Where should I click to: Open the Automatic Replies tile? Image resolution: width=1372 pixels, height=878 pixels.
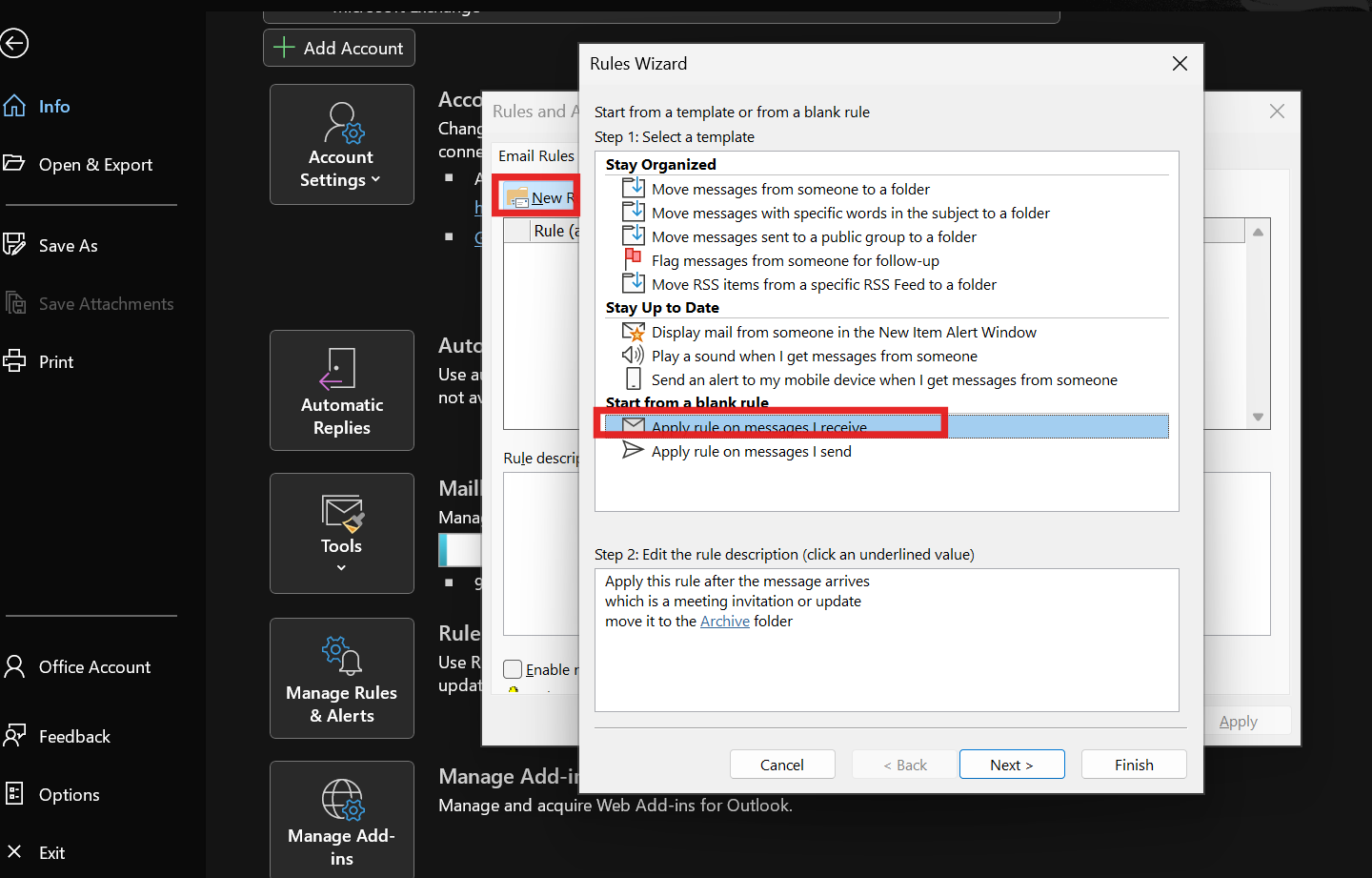(342, 391)
